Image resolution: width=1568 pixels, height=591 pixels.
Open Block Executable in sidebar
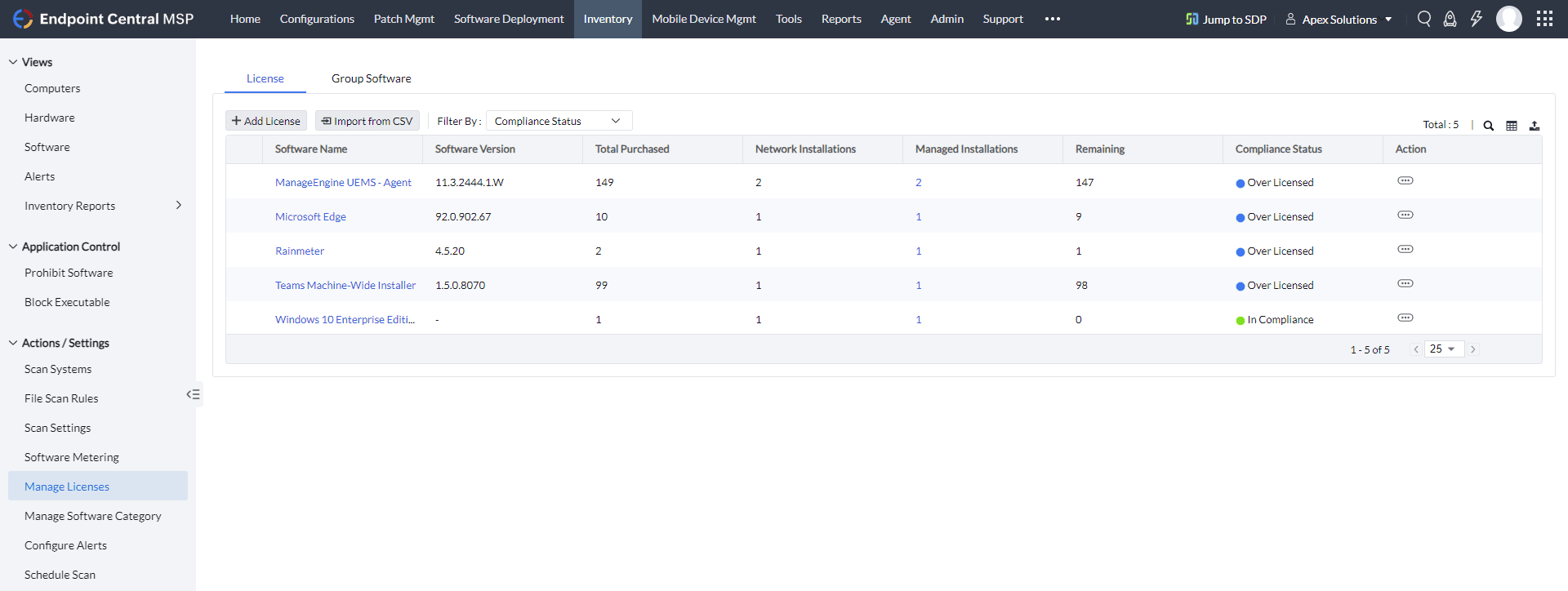point(67,302)
